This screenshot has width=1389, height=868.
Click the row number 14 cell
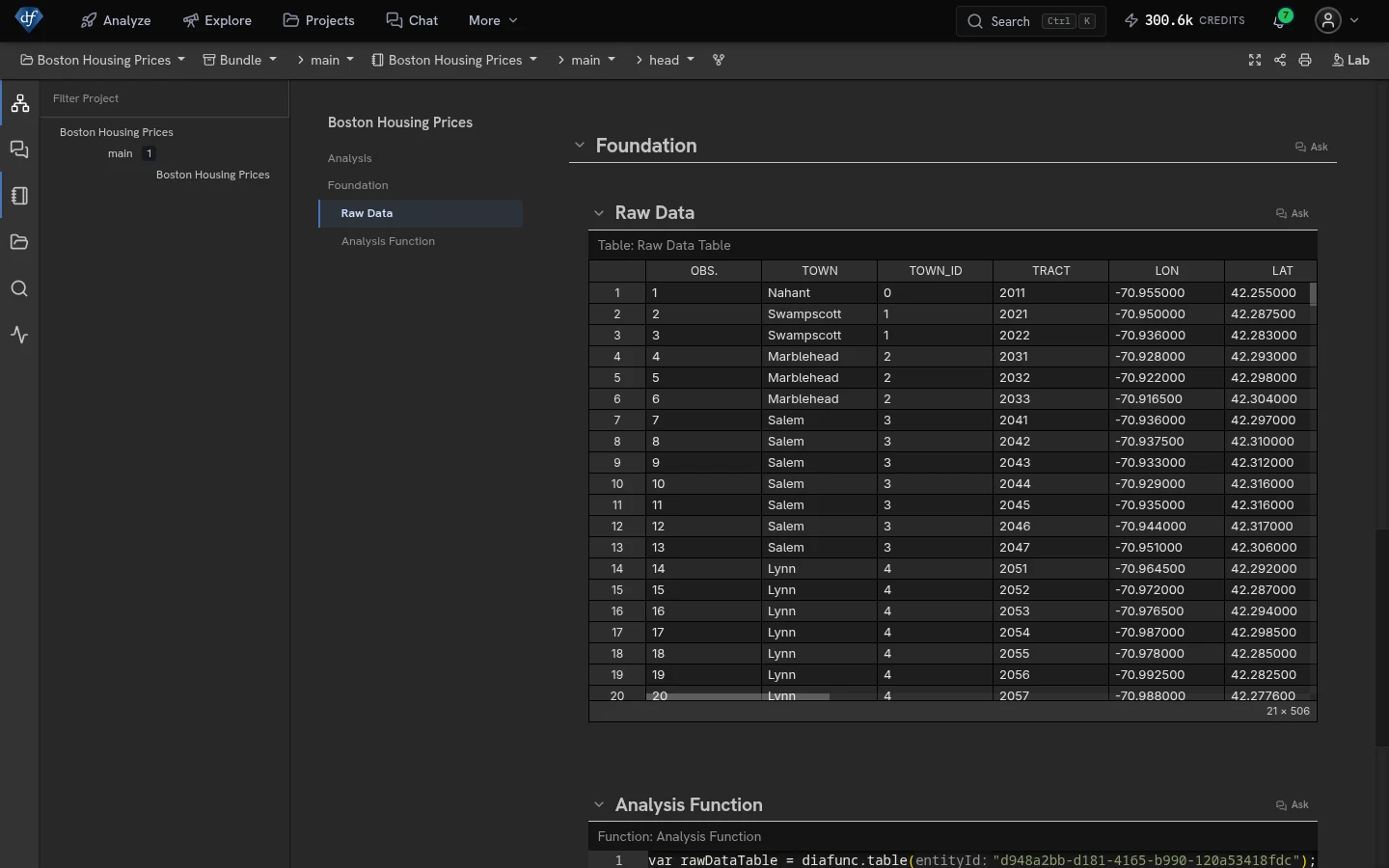tap(617, 568)
